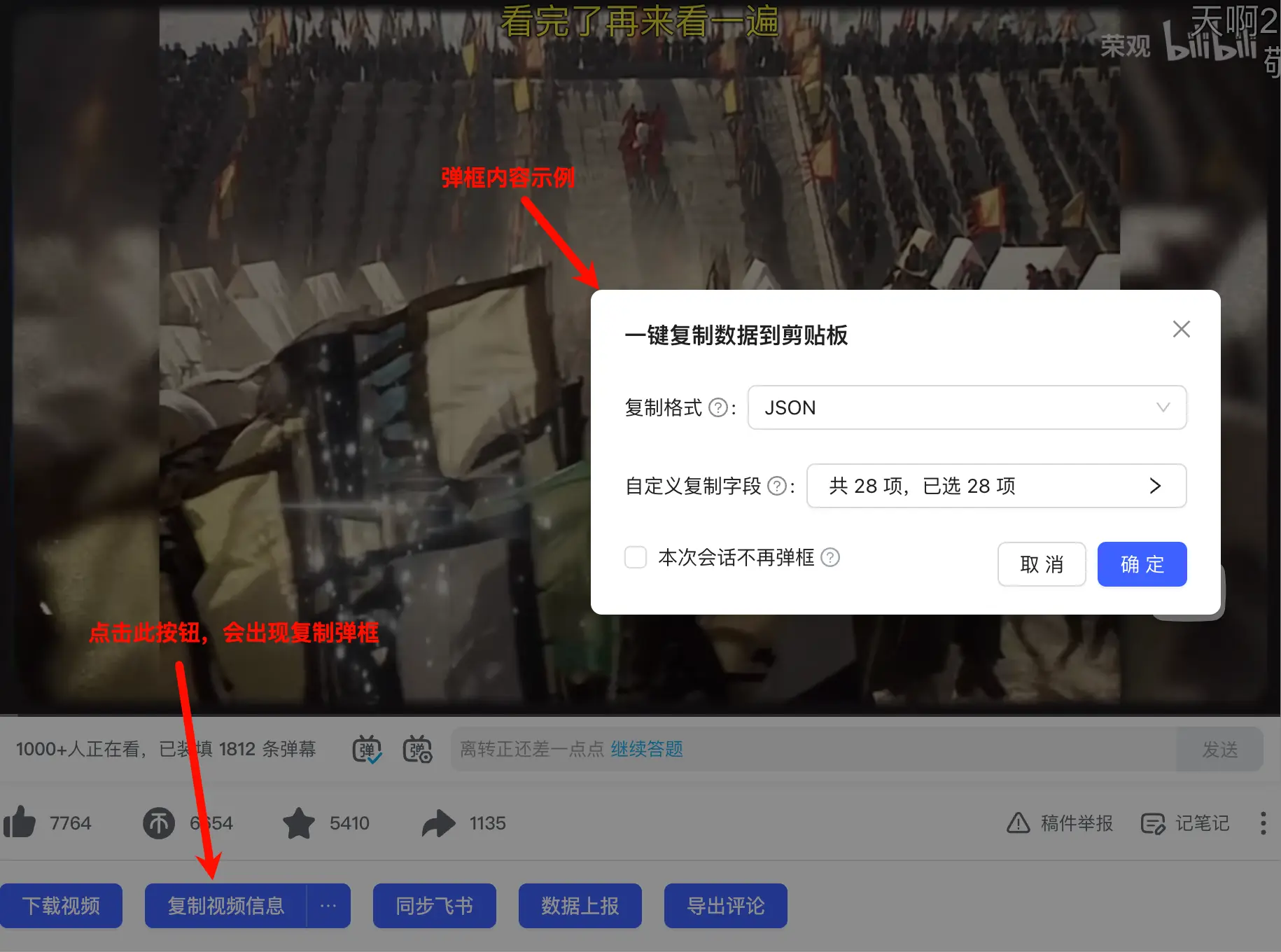
Task: Open the vertical three-dot more menu
Action: click(x=1263, y=823)
